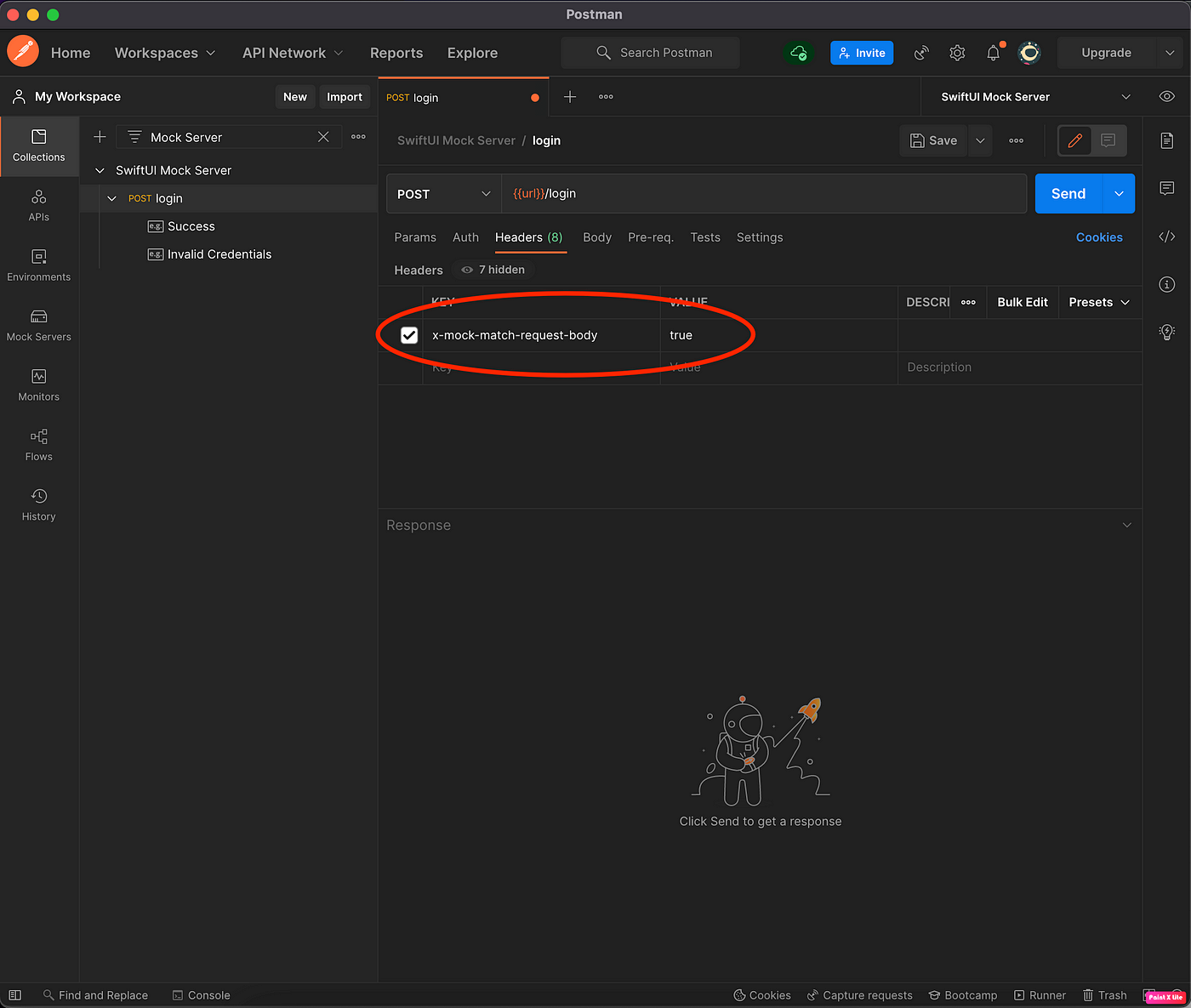The width and height of the screenshot is (1191, 1008).
Task: Click the Invite button
Action: [x=862, y=53]
